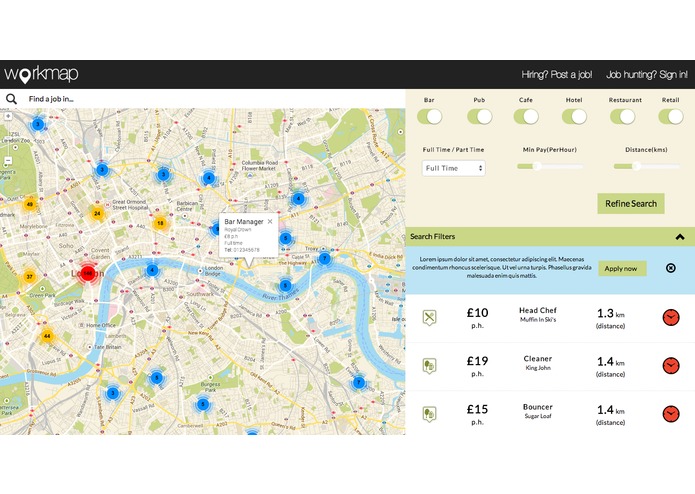
Task: Open the Full Time / Part Time dropdown
Action: point(453,168)
